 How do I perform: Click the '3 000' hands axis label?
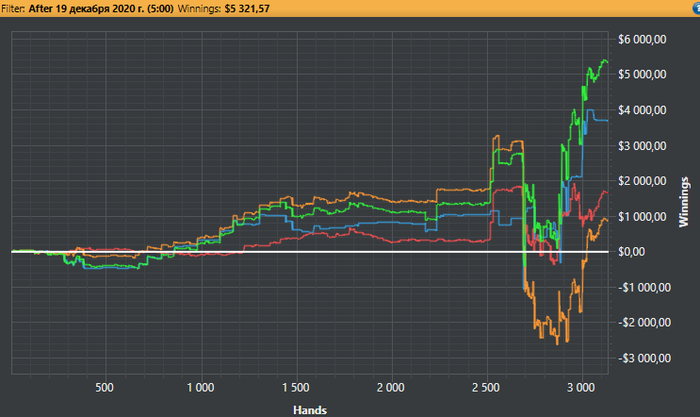(581, 387)
